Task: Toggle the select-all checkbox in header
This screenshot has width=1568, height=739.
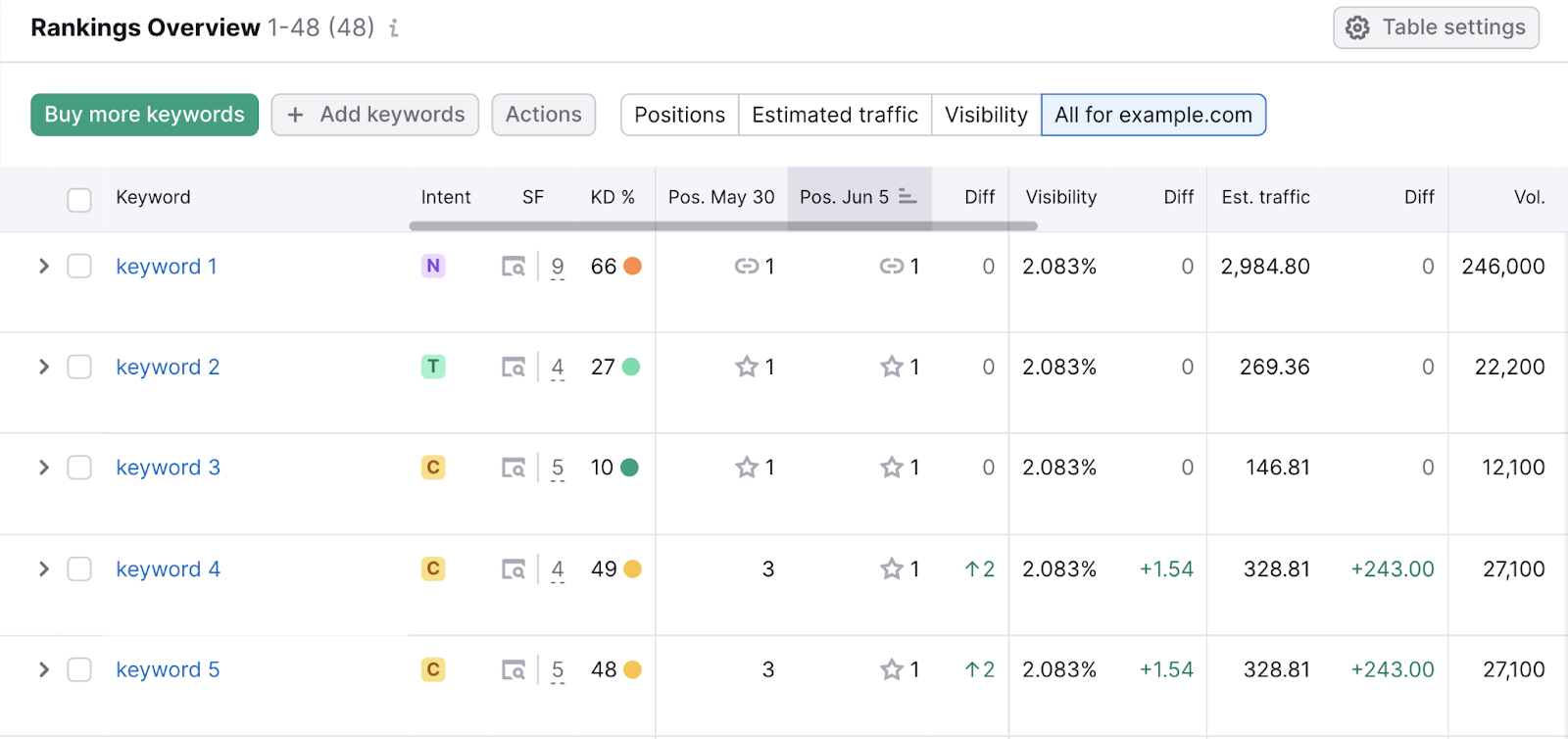Action: tap(79, 200)
